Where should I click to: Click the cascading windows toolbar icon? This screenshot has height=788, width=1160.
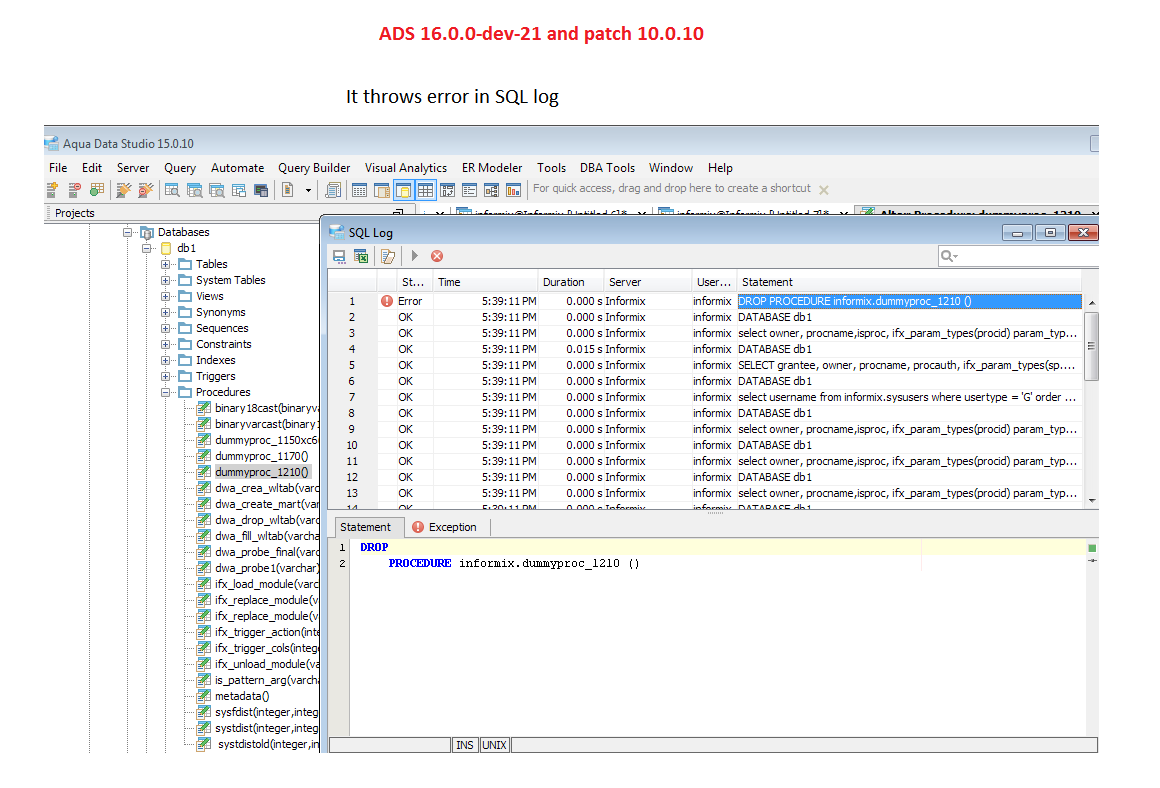tap(239, 190)
